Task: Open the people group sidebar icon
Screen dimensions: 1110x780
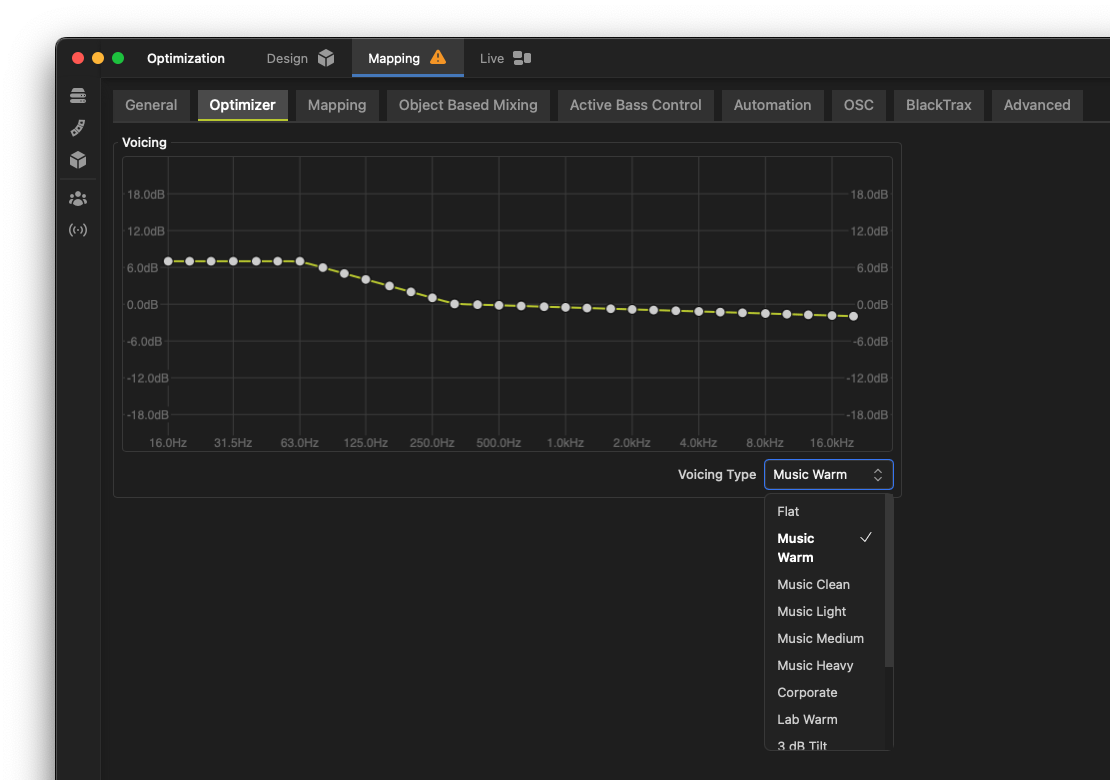Action: (78, 198)
